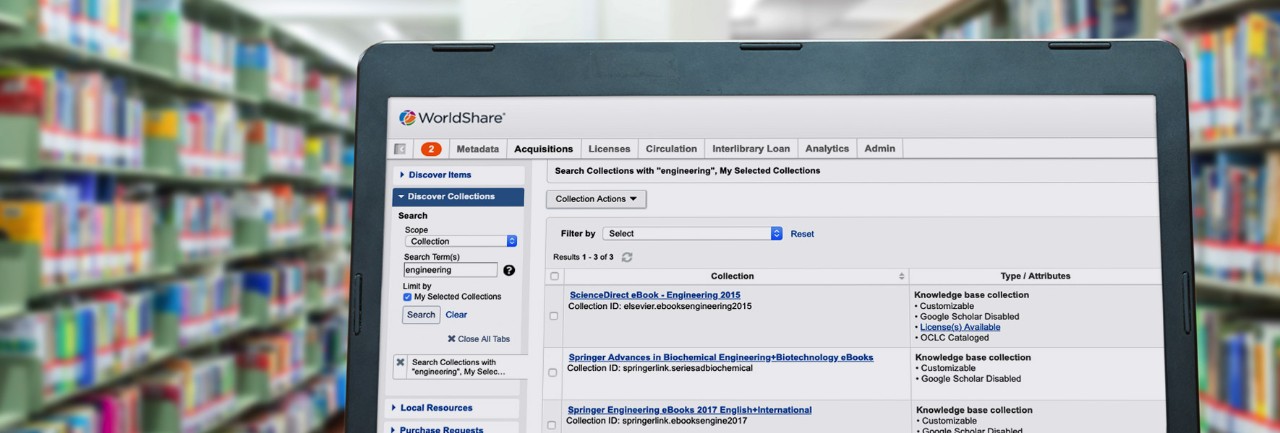Open the orange notification badge showing 2

click(x=431, y=149)
